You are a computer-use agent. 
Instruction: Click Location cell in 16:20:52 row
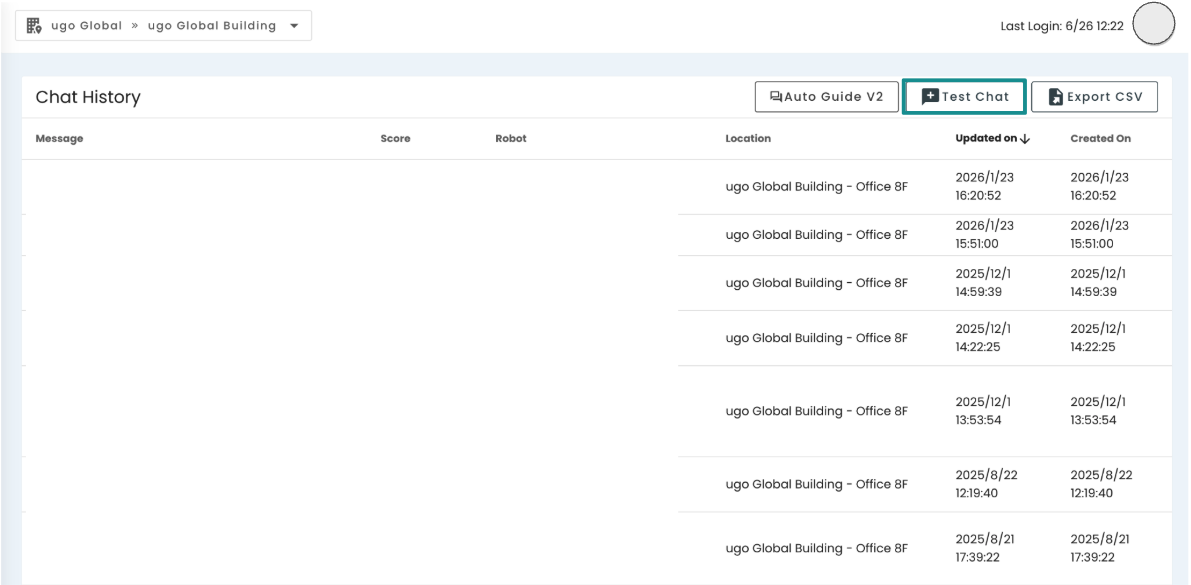click(817, 186)
